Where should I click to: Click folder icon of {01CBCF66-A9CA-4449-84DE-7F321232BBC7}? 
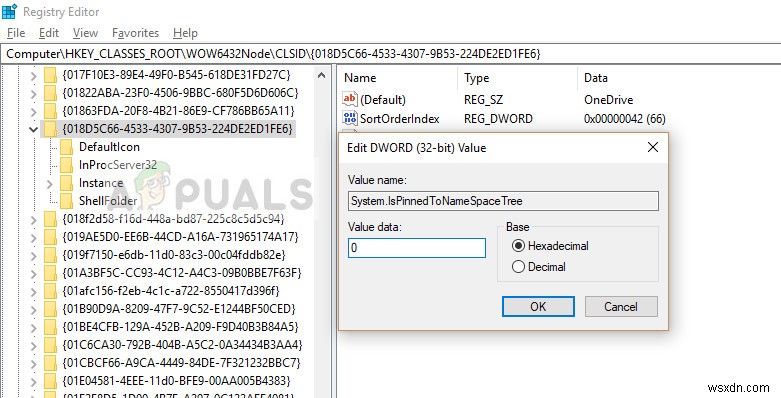[x=50, y=363]
